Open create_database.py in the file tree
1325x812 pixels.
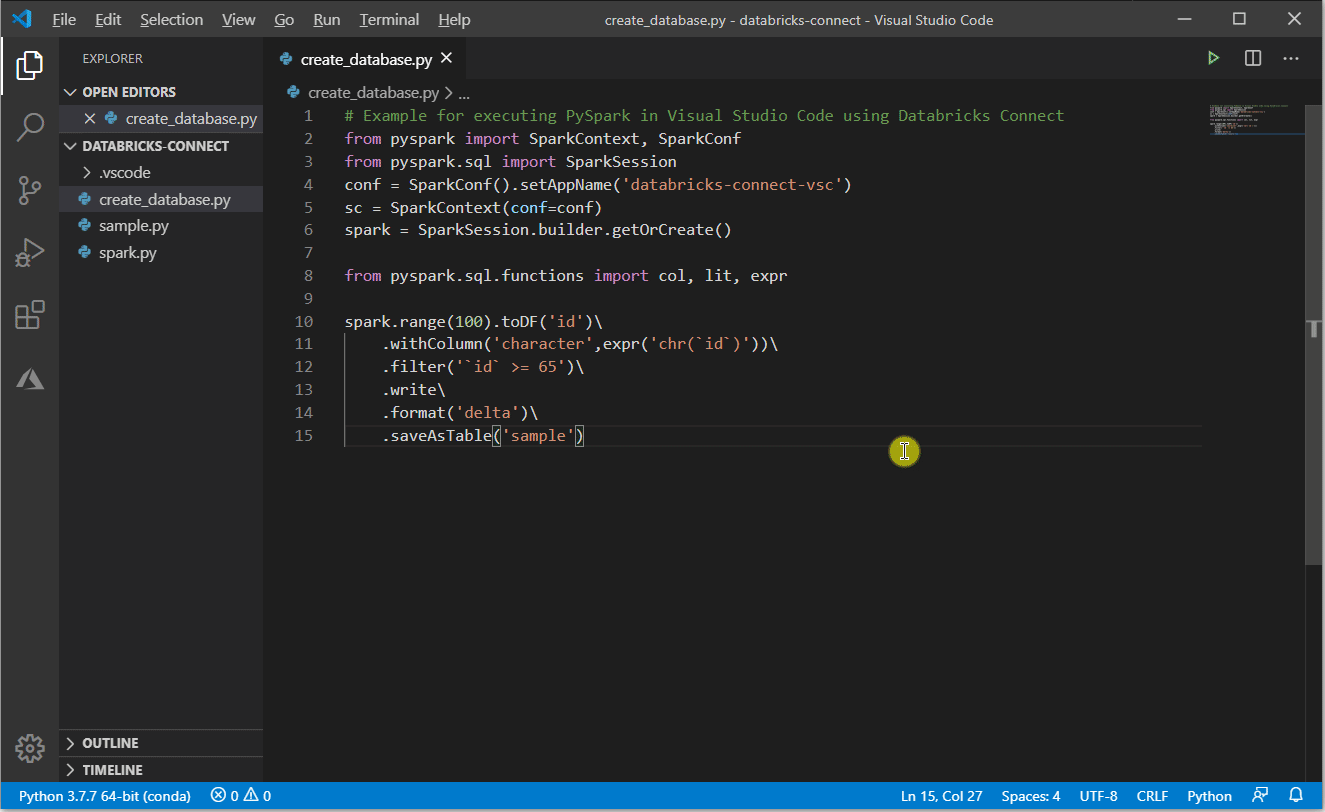(161, 200)
